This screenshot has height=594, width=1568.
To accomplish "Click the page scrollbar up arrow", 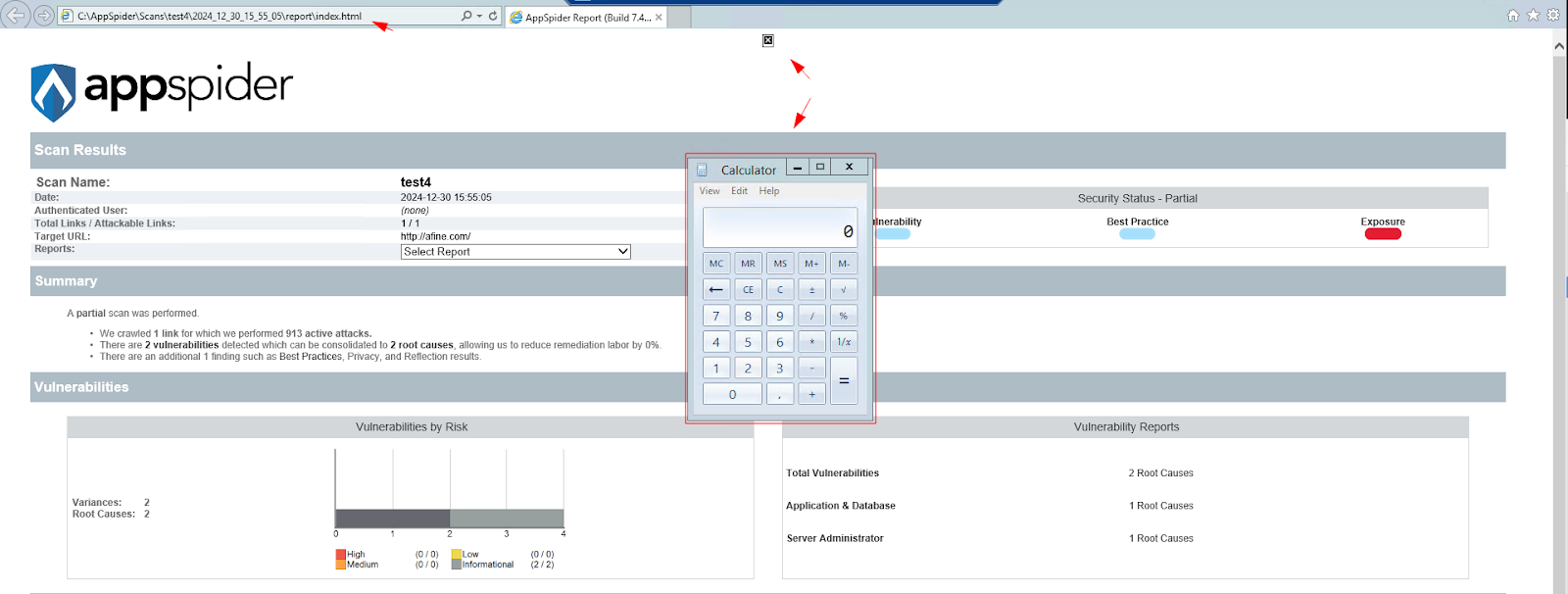I will pos(1559,45).
